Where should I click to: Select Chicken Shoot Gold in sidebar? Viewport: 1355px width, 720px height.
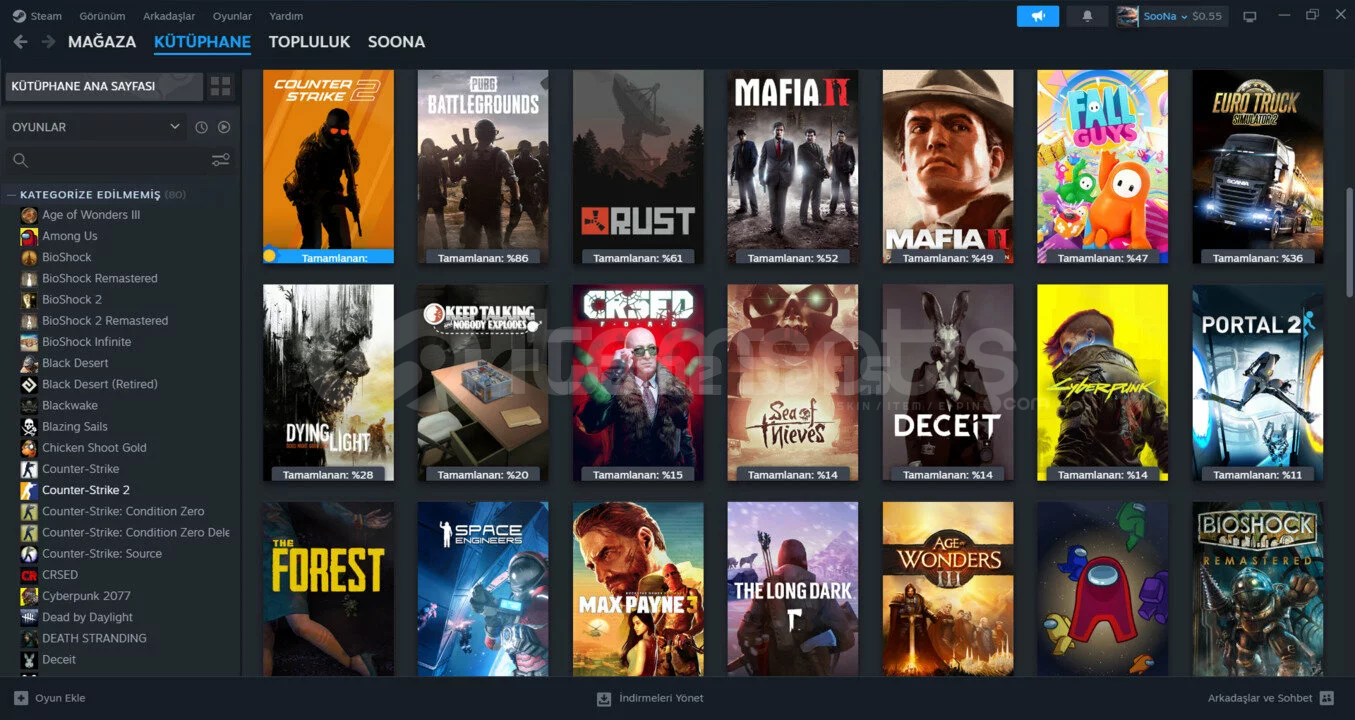pos(94,448)
